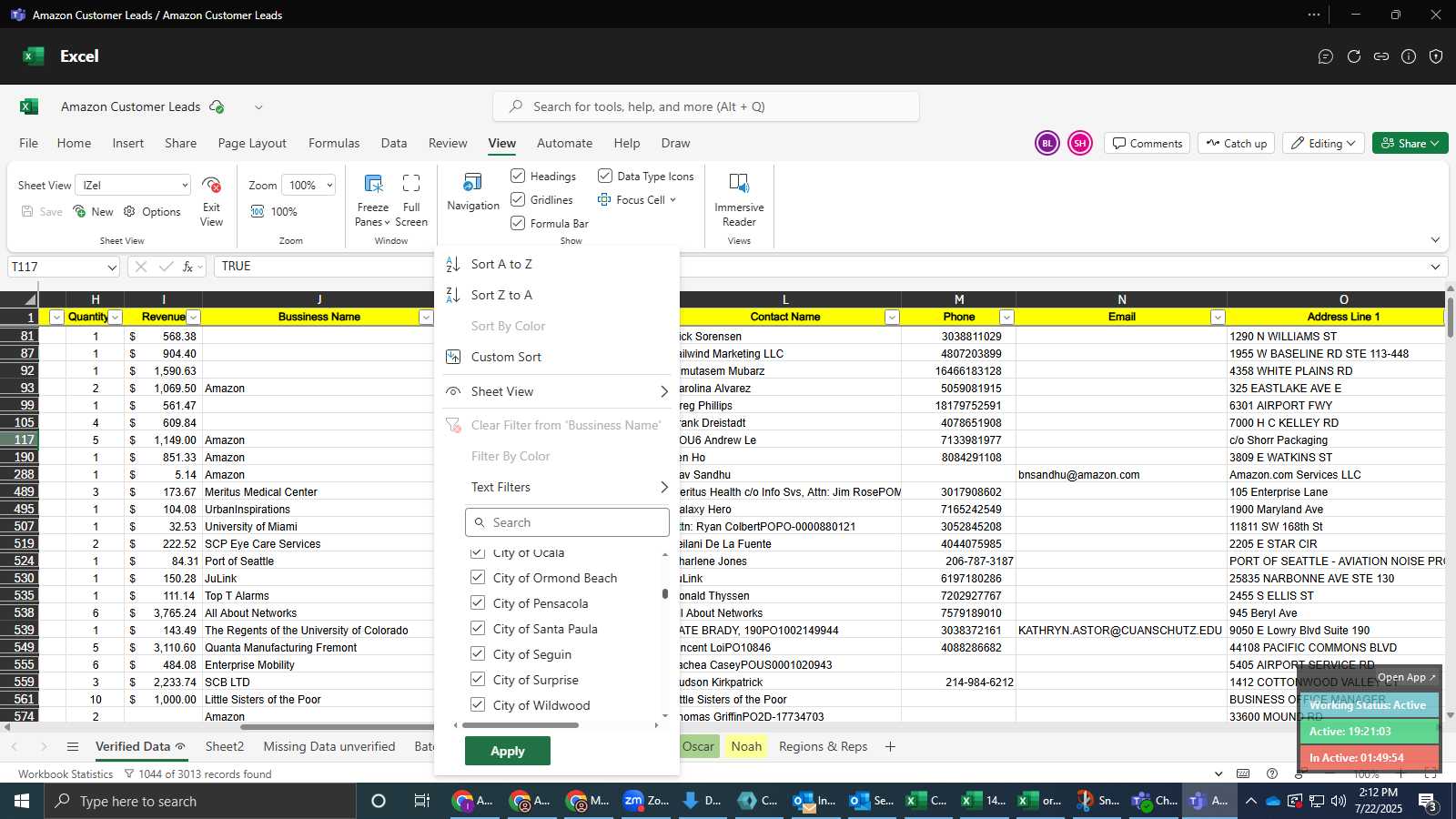Add a new sheet with plus icon

[890, 747]
